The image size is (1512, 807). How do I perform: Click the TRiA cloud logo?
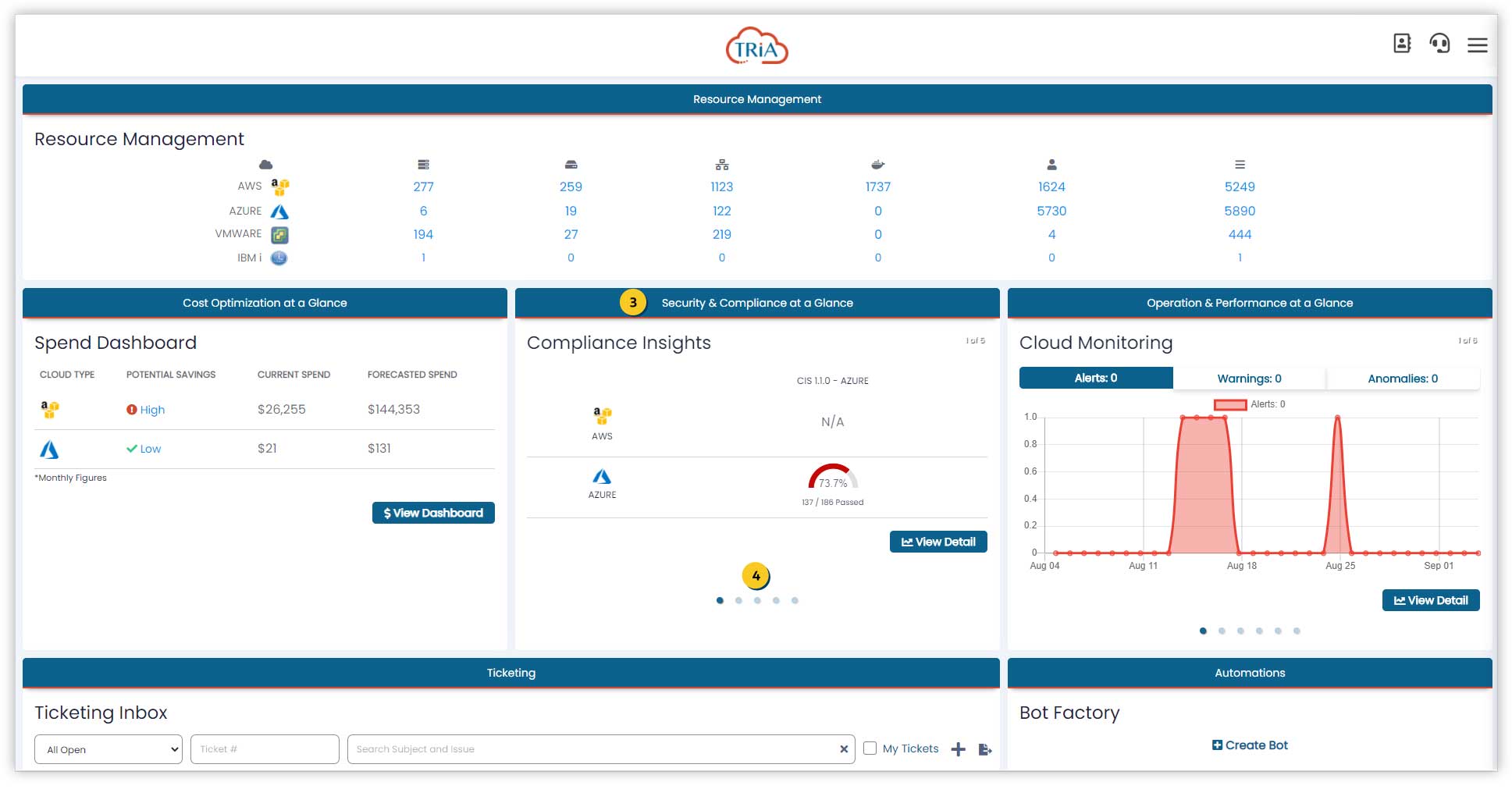[756, 47]
